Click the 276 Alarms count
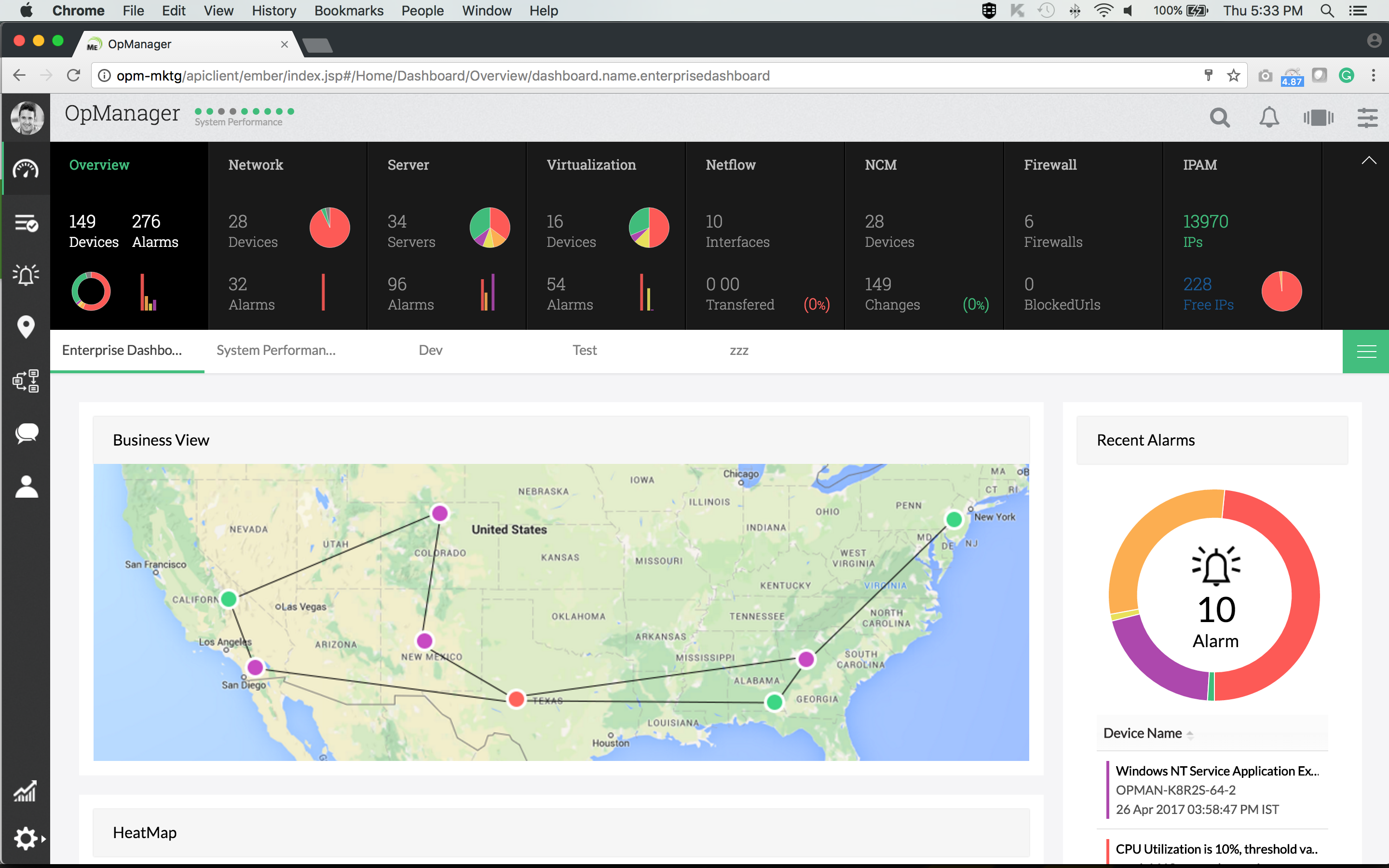Image resolution: width=1389 pixels, height=868 pixels. 155,231
